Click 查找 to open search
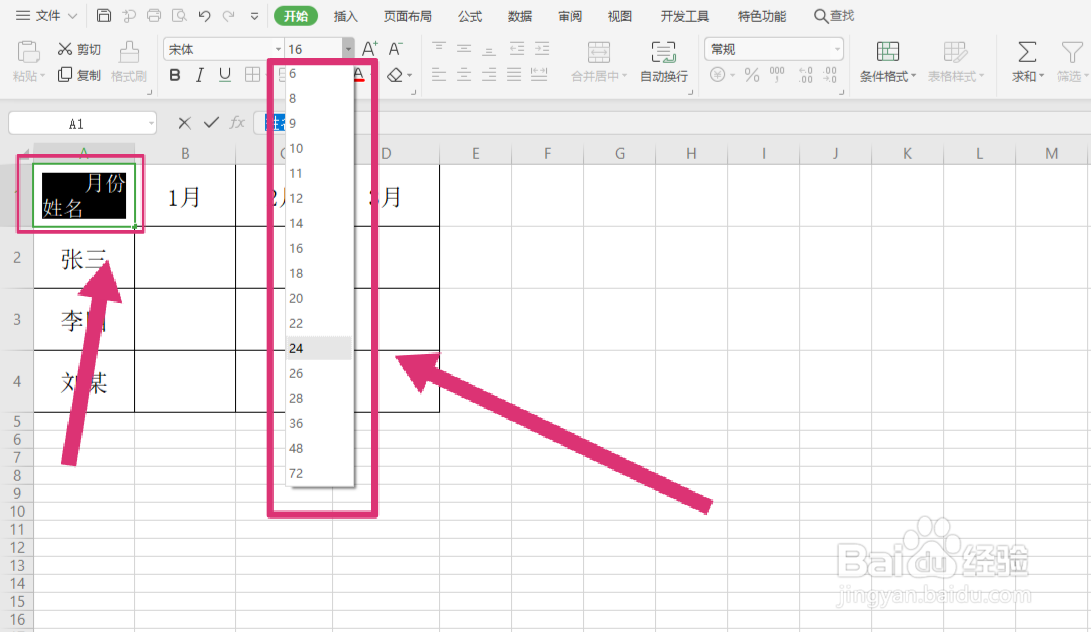This screenshot has width=1091, height=632. (843, 15)
